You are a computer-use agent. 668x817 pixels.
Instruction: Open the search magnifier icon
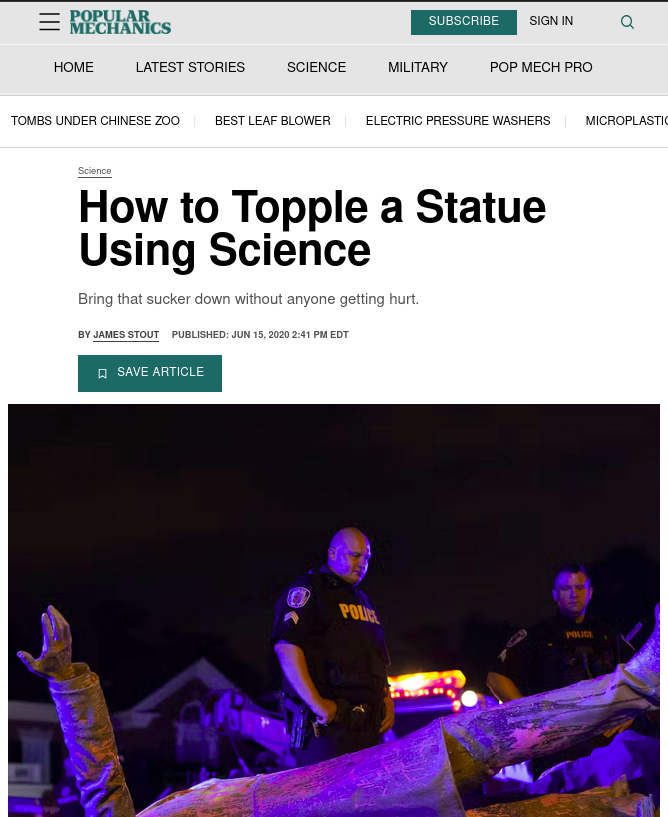tap(627, 22)
